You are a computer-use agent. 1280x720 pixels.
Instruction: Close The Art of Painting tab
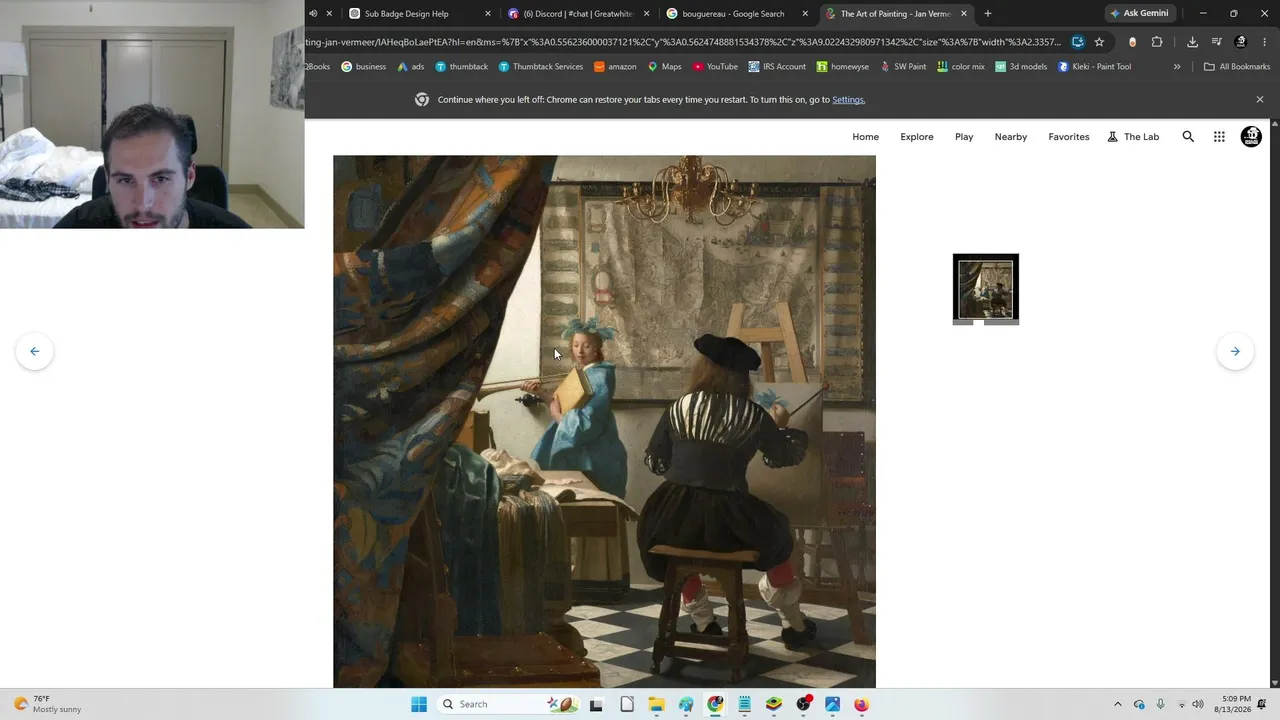pos(964,14)
